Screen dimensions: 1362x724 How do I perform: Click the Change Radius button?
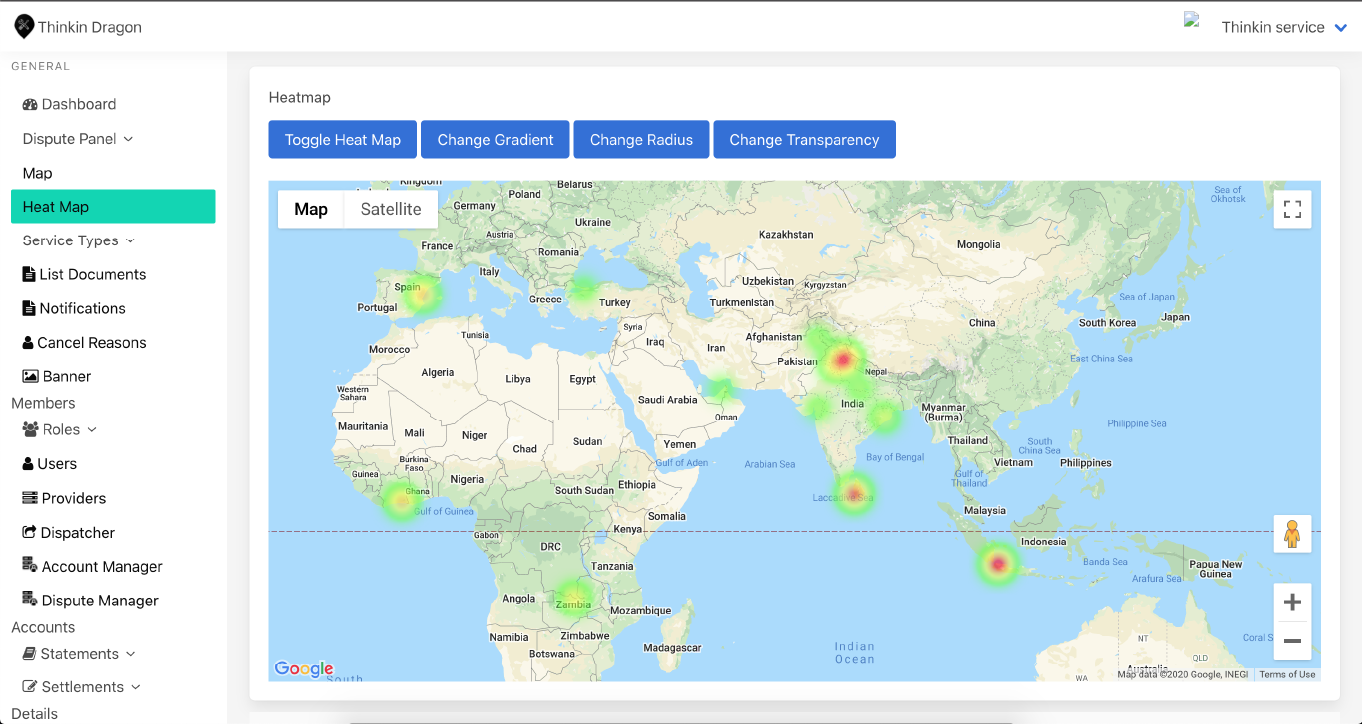[641, 140]
